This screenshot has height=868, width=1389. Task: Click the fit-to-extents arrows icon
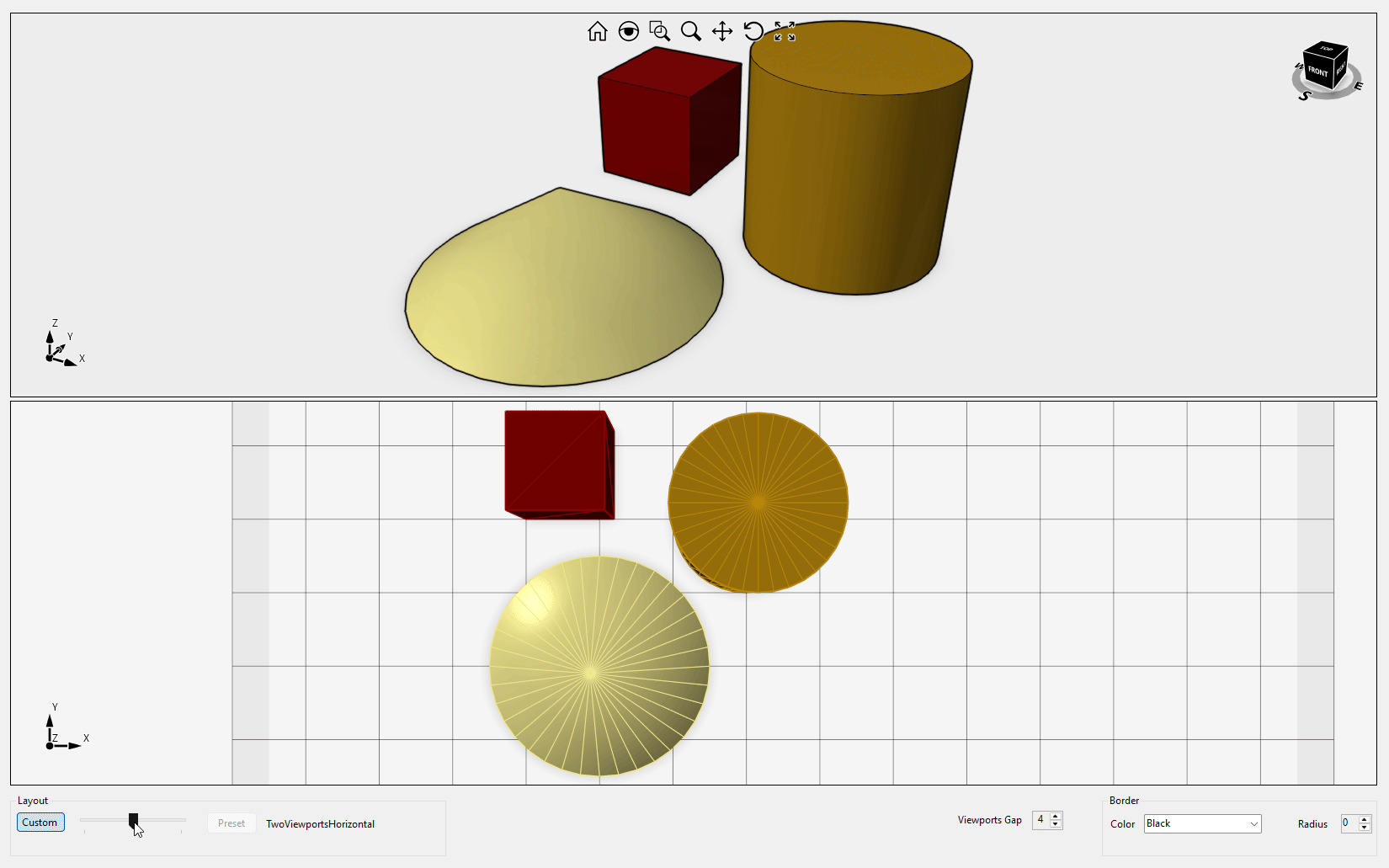click(x=785, y=32)
